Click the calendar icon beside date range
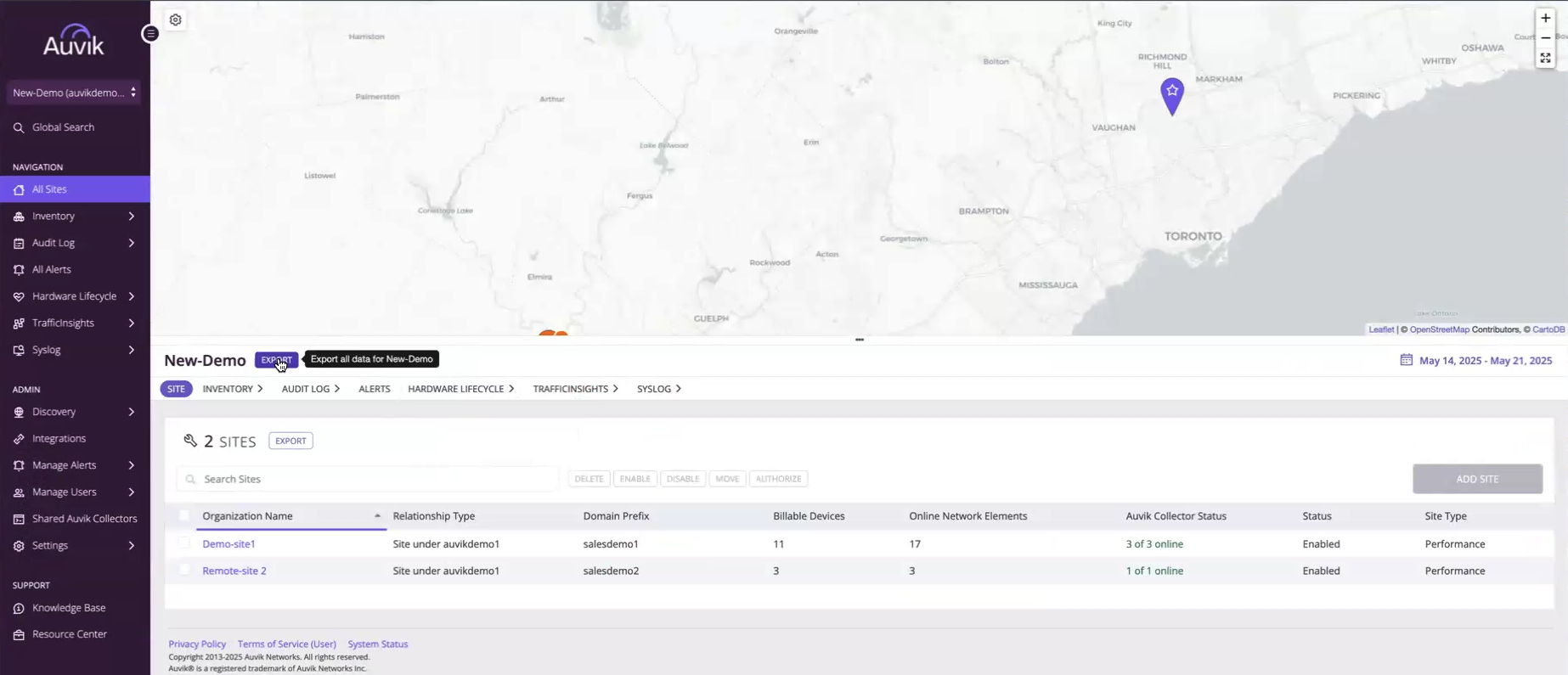 point(1406,360)
